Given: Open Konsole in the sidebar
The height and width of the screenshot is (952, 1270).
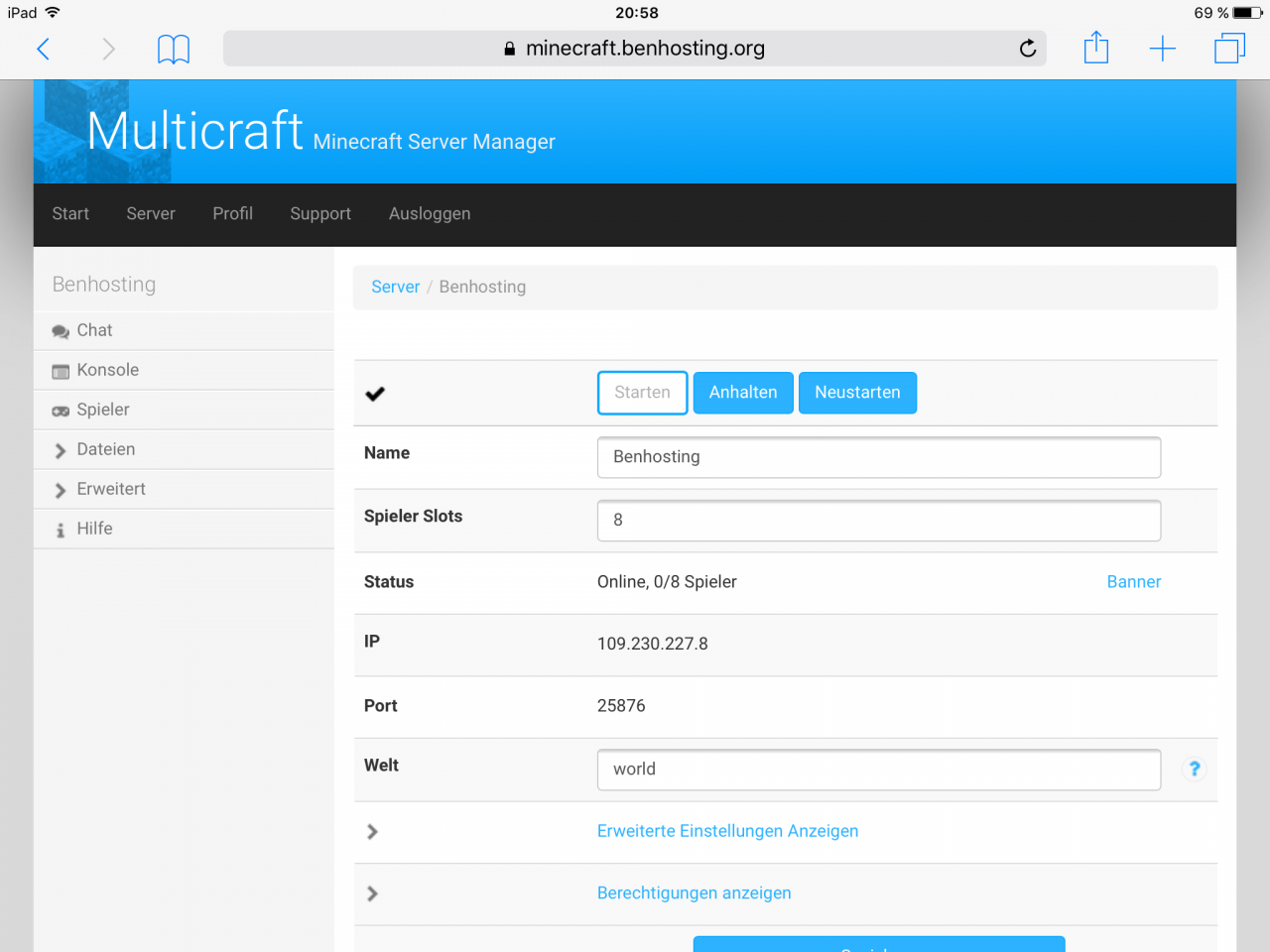Looking at the screenshot, I should (107, 370).
